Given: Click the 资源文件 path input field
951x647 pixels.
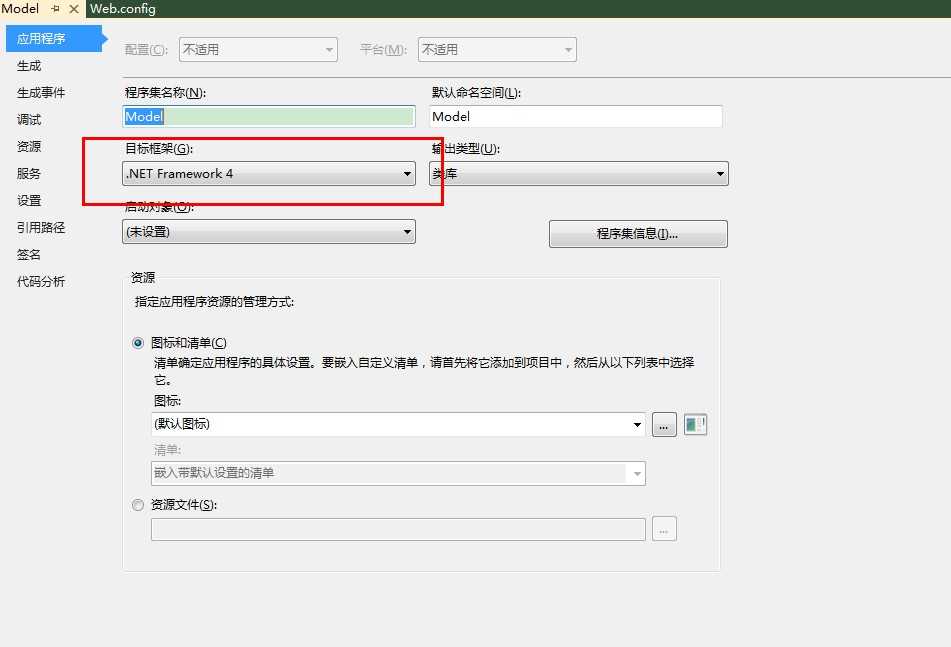Looking at the screenshot, I should coord(398,529).
